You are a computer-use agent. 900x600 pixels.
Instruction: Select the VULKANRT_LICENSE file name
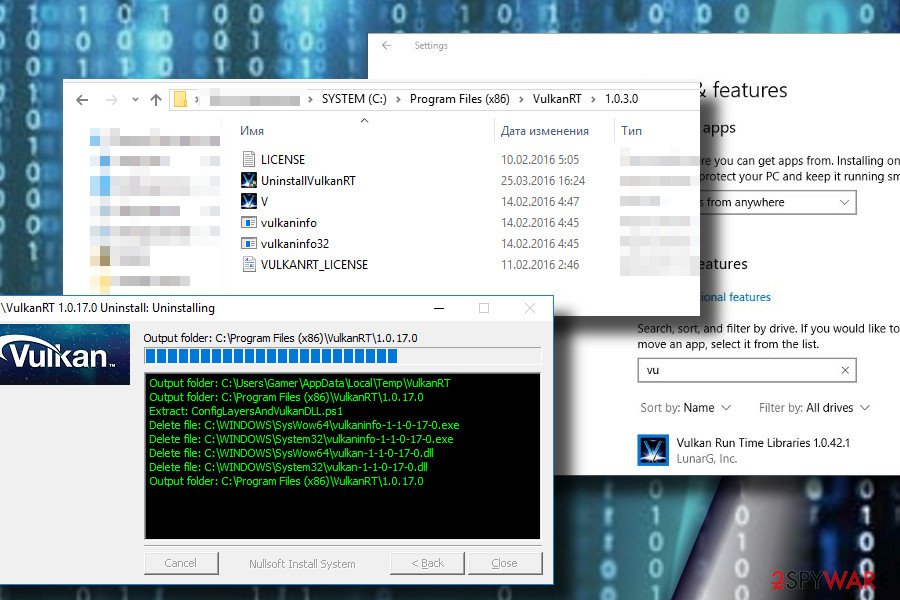(x=315, y=265)
